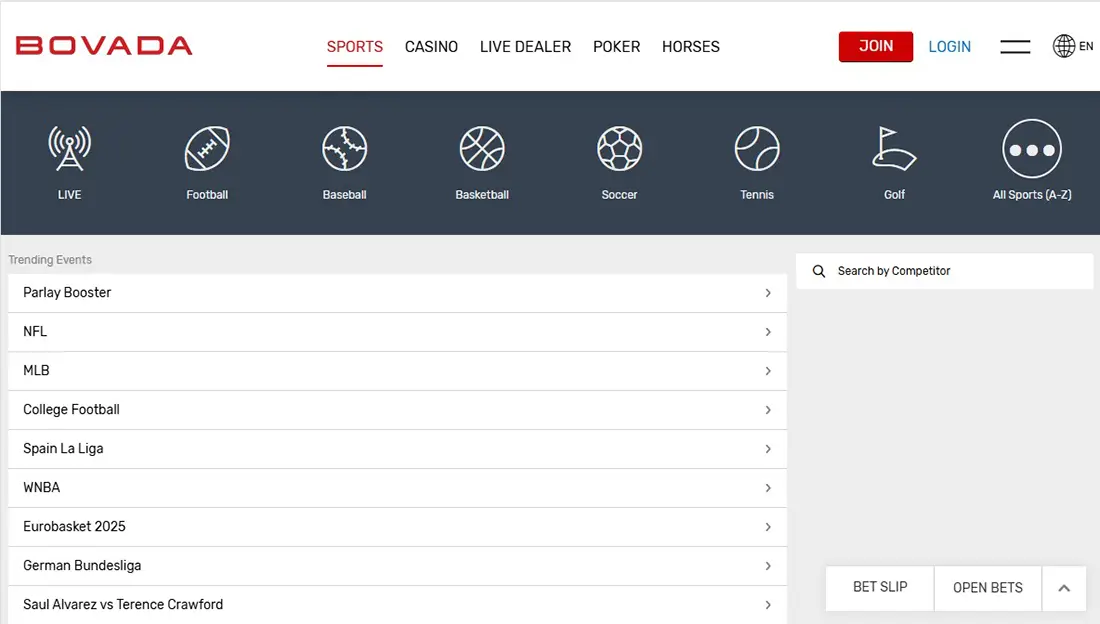Expand the NFL trending event chevron
Screen dimensions: 1100x624
pos(768,332)
